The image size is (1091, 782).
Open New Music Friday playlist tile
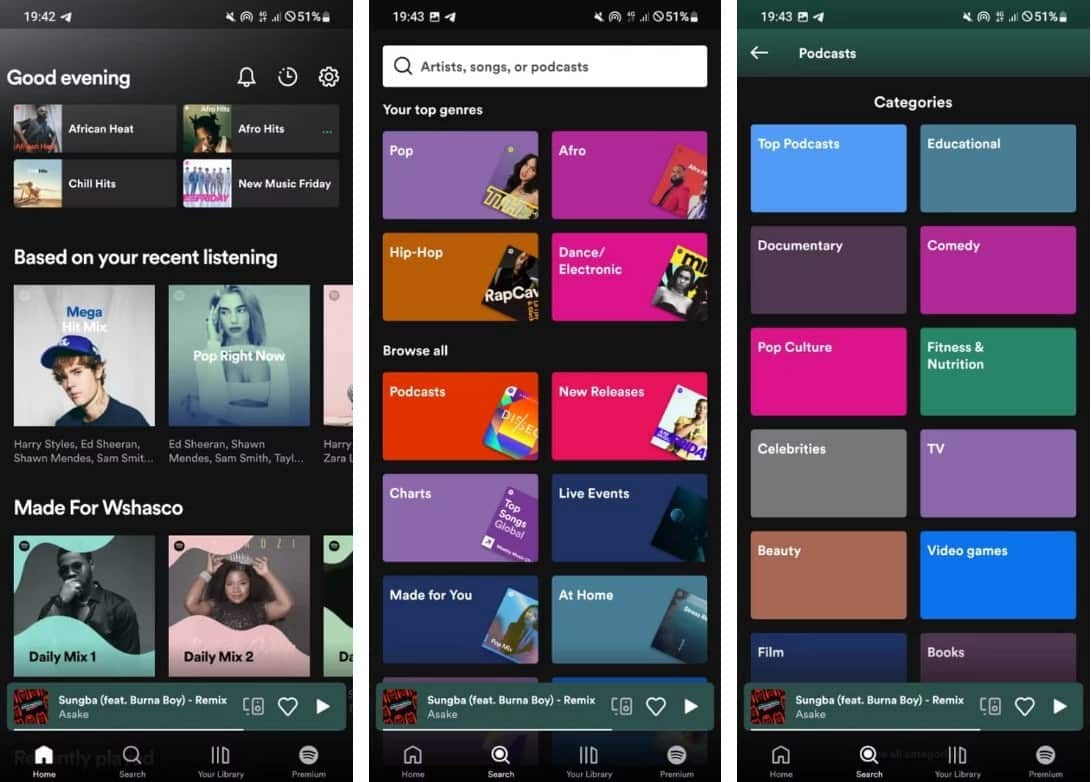coord(261,183)
